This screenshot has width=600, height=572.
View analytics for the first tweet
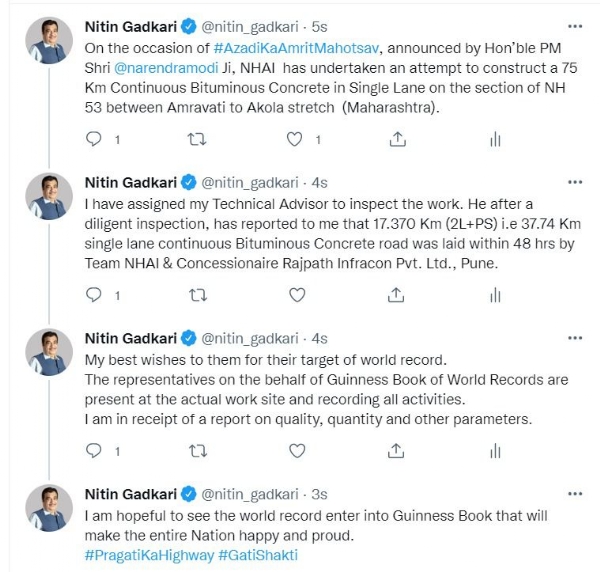(x=495, y=140)
